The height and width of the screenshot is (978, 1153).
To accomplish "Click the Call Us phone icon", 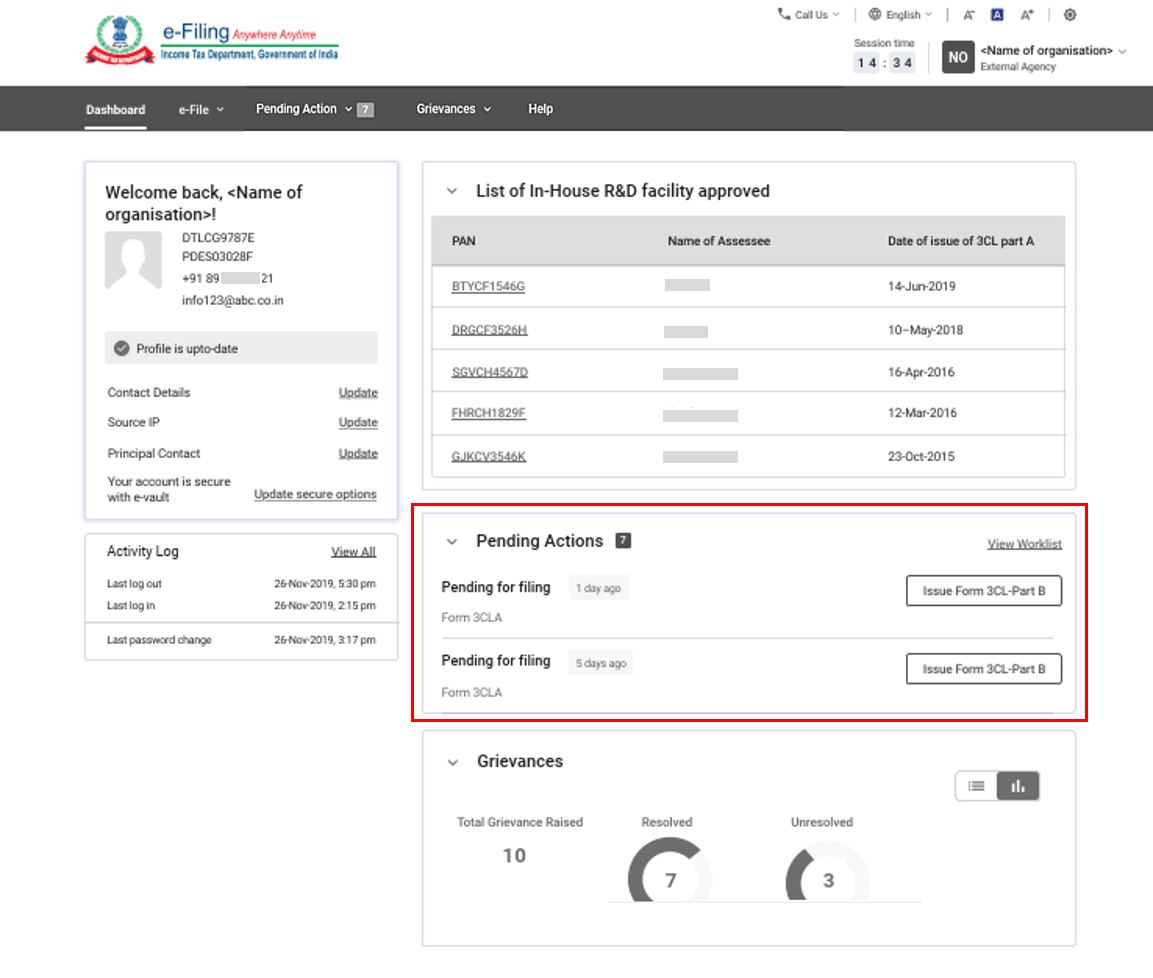I will pyautogui.click(x=783, y=14).
